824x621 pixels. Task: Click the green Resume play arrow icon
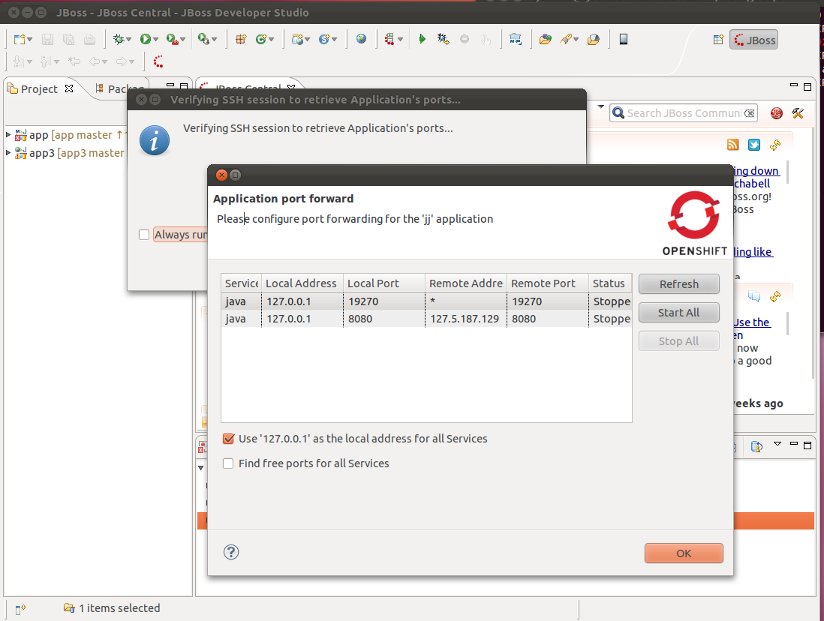point(421,39)
